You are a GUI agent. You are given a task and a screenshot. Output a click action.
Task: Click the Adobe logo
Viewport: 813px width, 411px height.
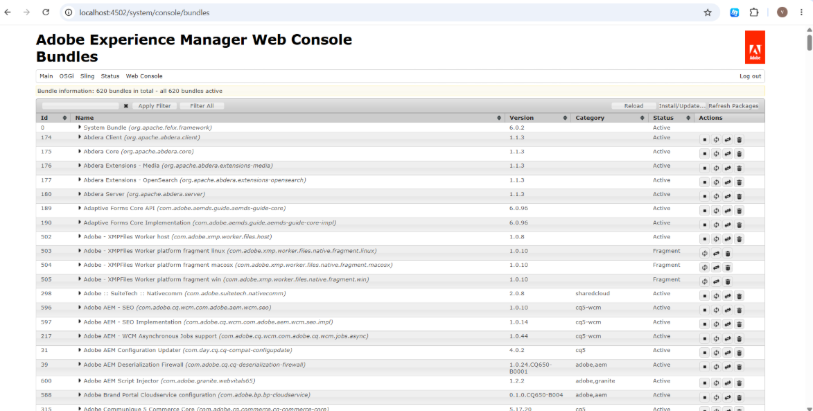754,47
